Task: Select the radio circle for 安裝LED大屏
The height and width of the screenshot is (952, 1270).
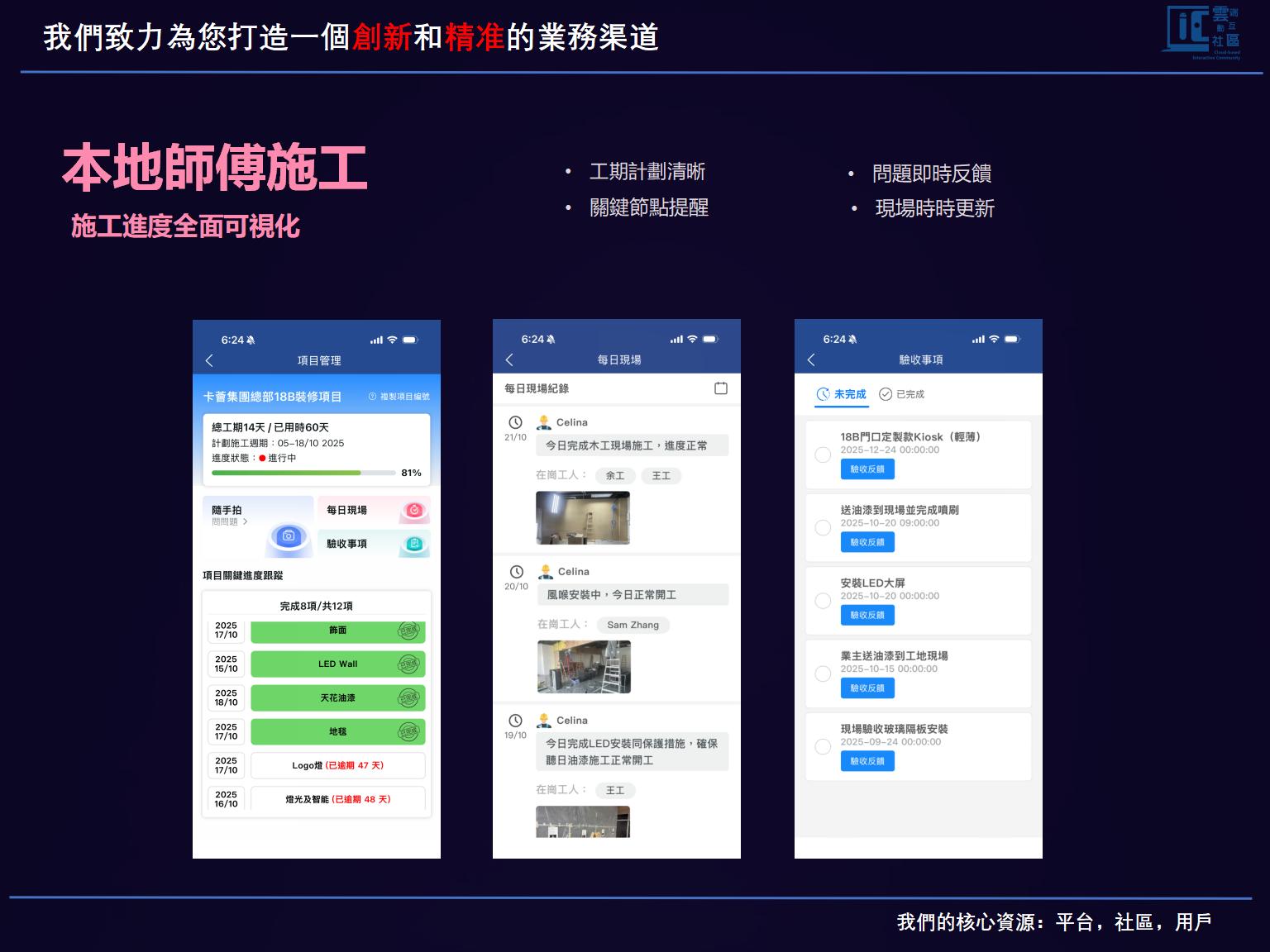Action: click(x=823, y=601)
